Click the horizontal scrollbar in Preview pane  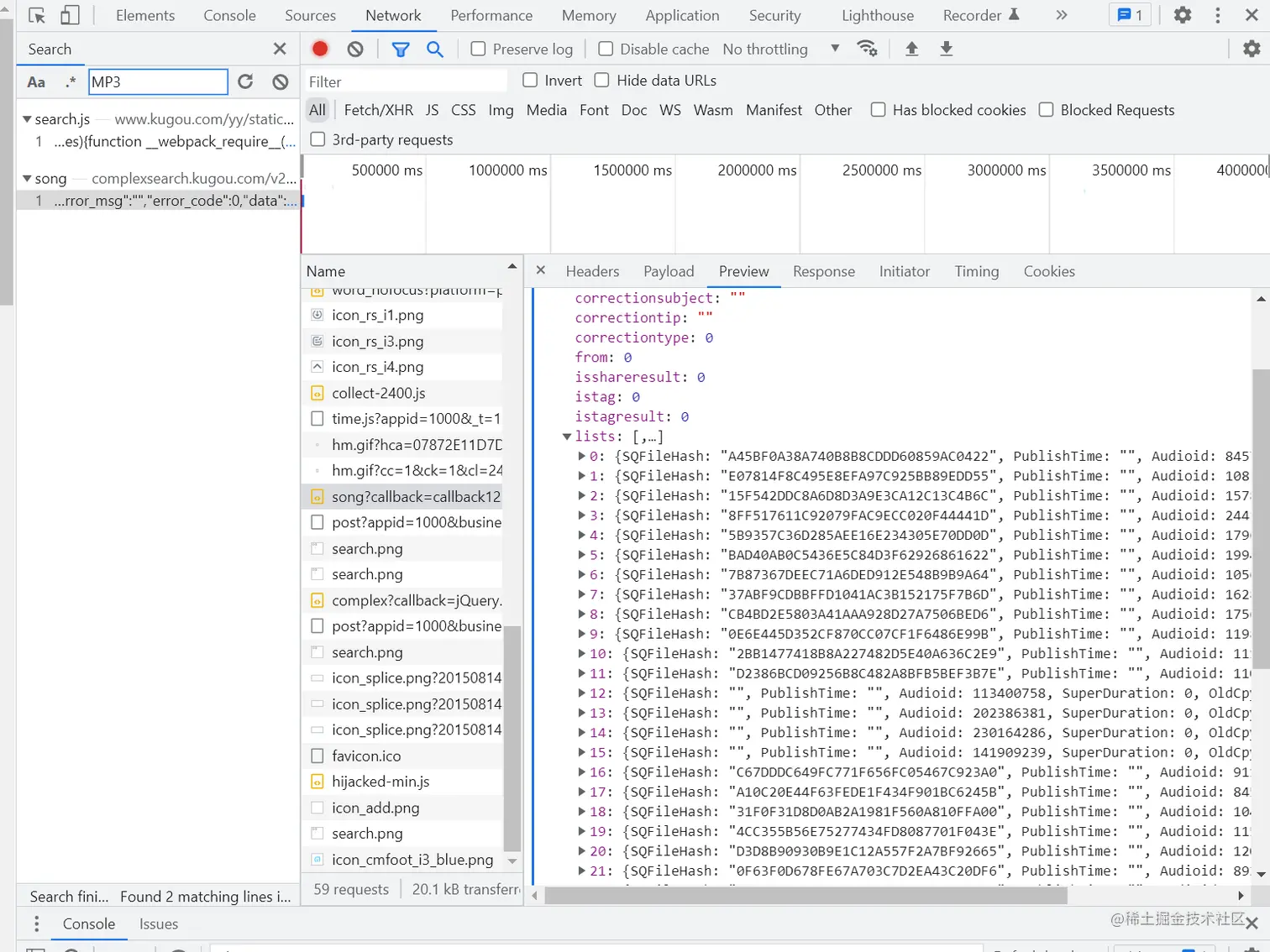805,896
